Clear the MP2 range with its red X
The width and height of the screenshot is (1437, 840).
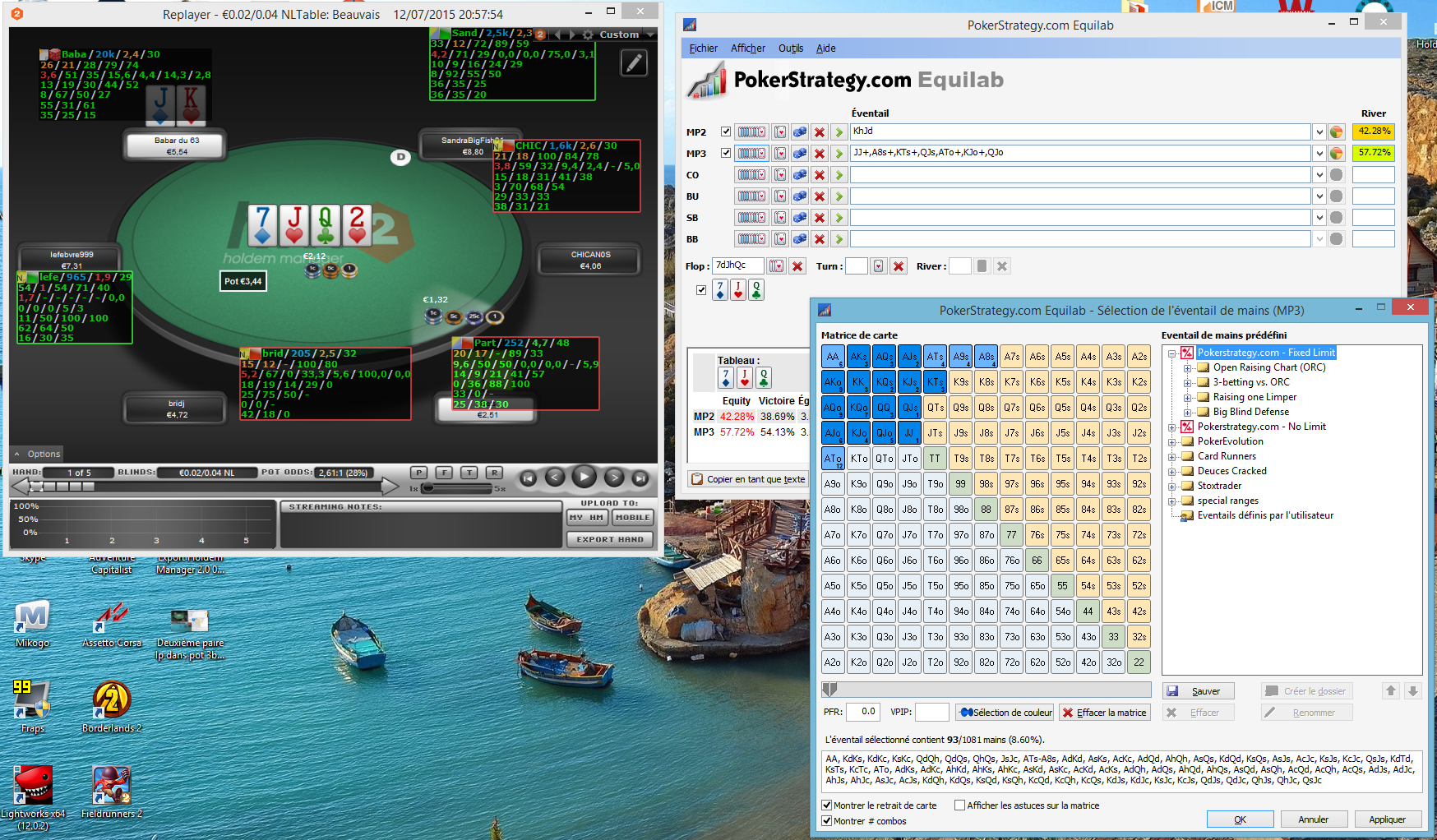pos(820,132)
